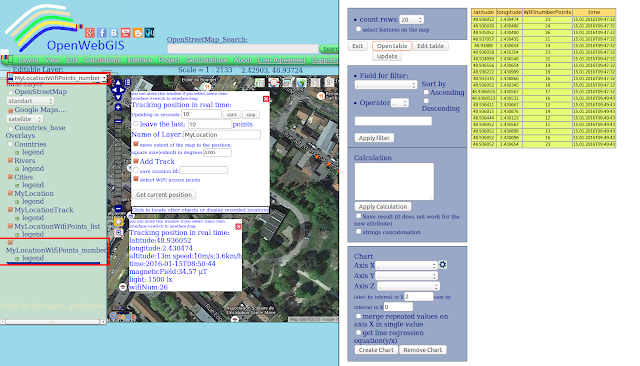Expand the Axis Y dropdown
The height and width of the screenshot is (366, 640).
(x=407, y=276)
